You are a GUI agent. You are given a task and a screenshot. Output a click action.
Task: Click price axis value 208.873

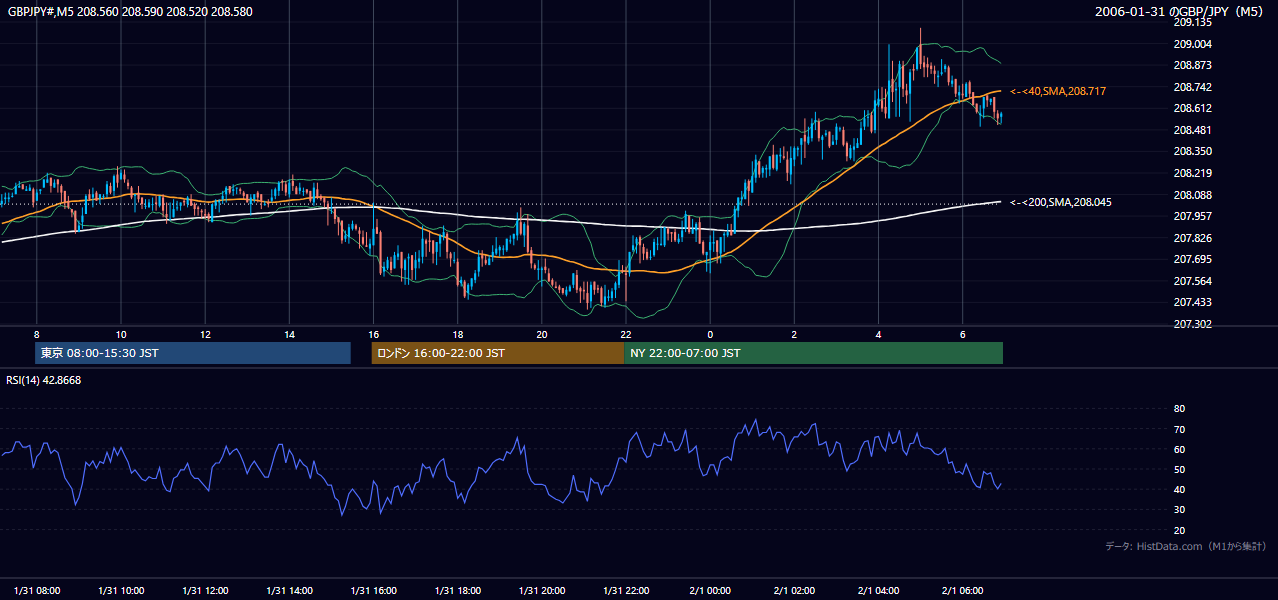[x=1192, y=65]
